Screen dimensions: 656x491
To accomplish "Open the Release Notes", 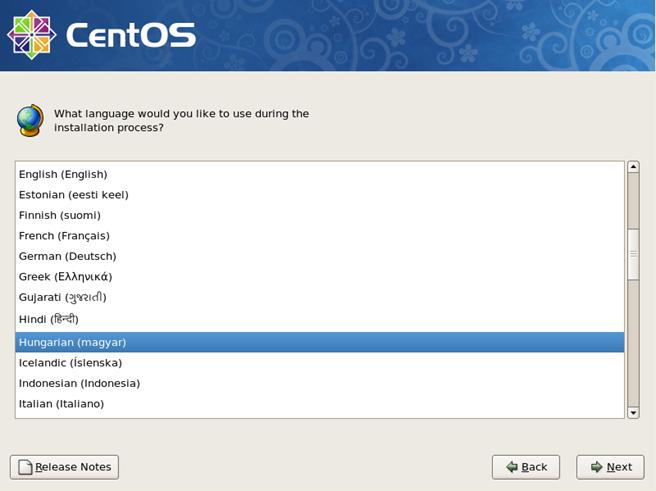I will click(65, 467).
